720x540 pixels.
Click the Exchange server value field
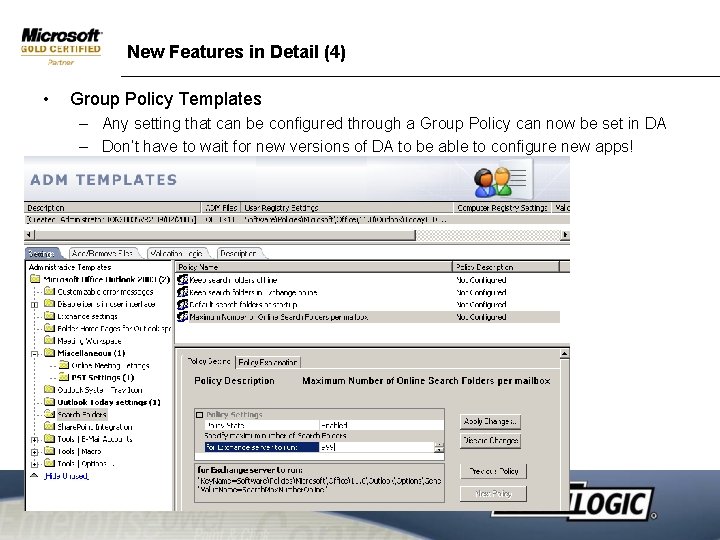click(377, 447)
